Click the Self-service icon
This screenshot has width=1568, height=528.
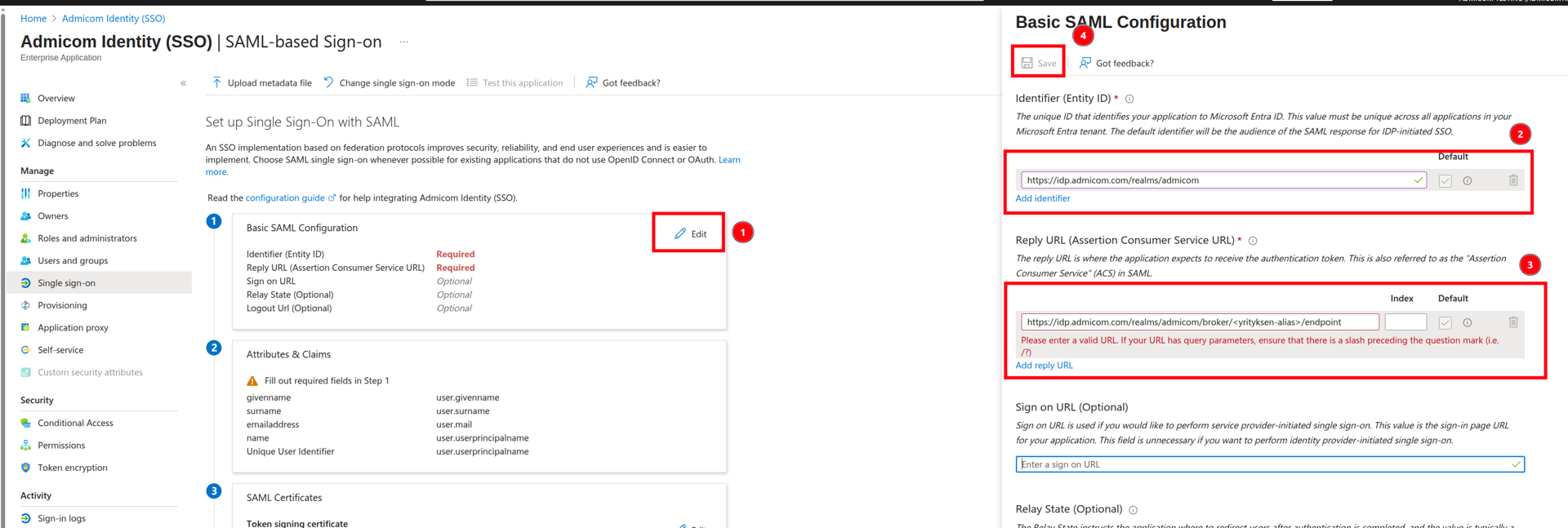26,350
